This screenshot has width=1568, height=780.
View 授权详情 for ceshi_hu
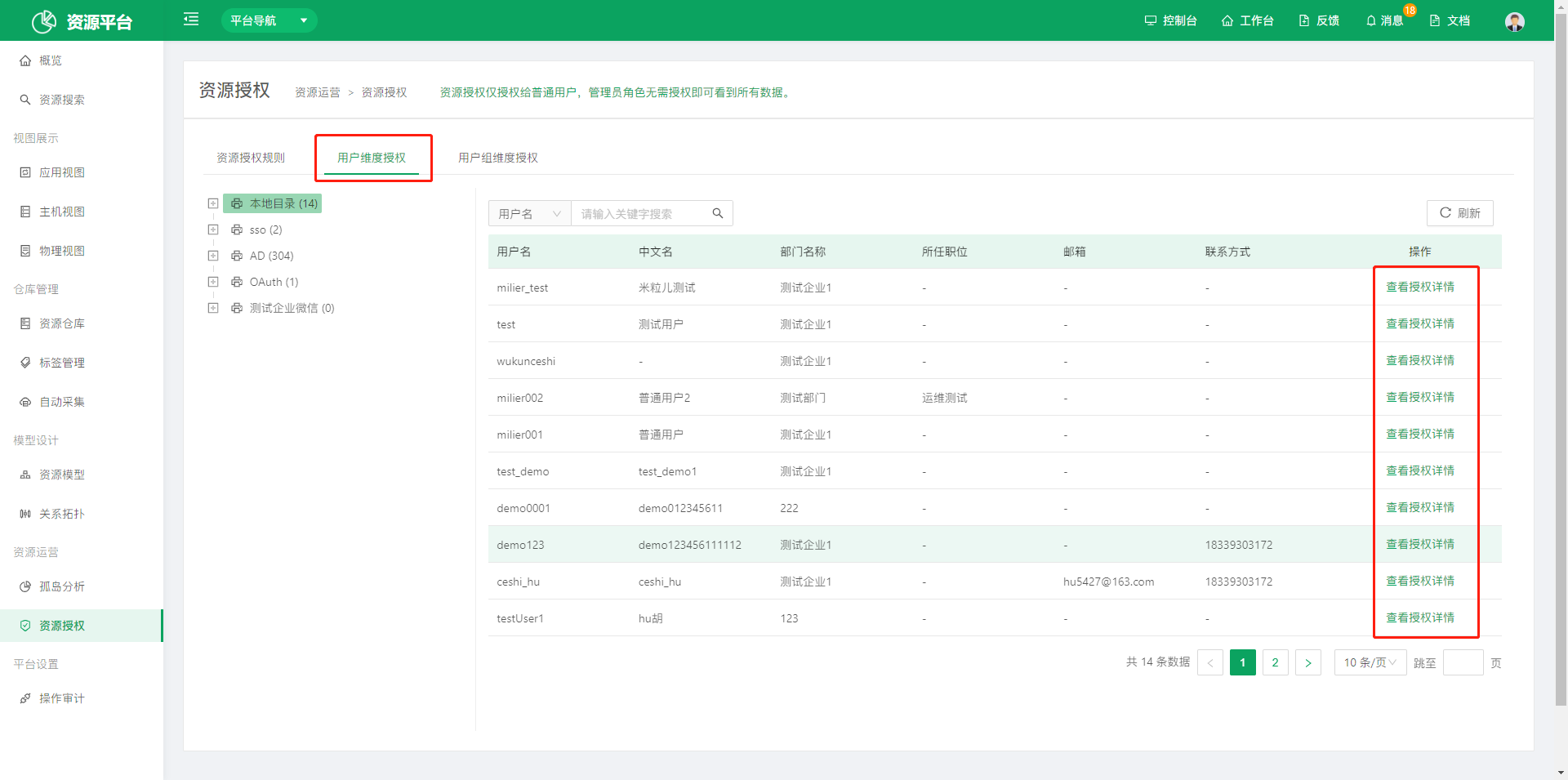1420,581
